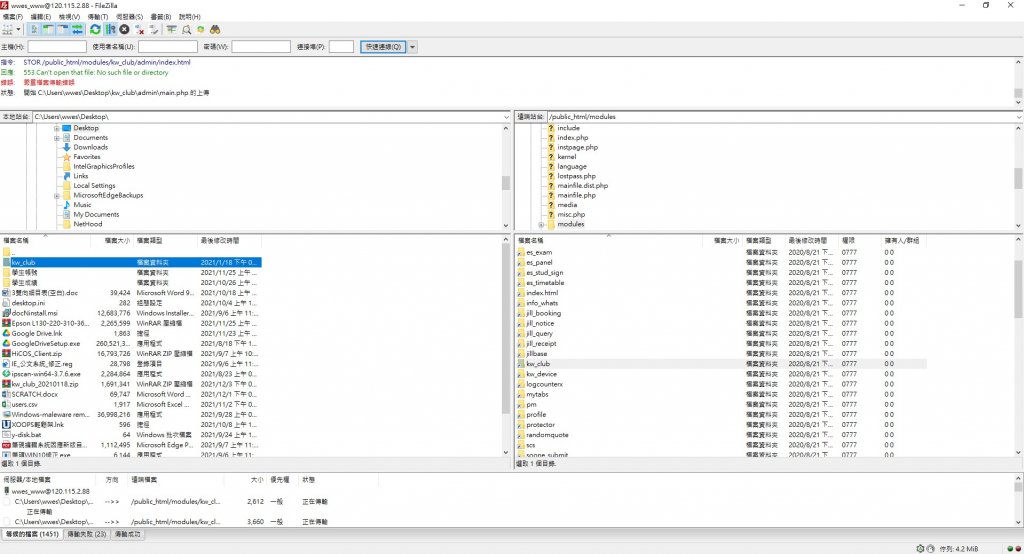Open the 檔案(F) menu

tap(12, 16)
